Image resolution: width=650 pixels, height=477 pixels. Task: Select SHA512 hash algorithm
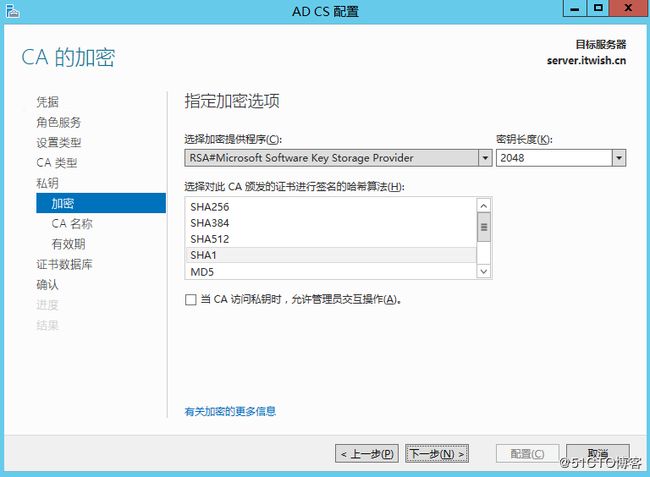(x=331, y=239)
